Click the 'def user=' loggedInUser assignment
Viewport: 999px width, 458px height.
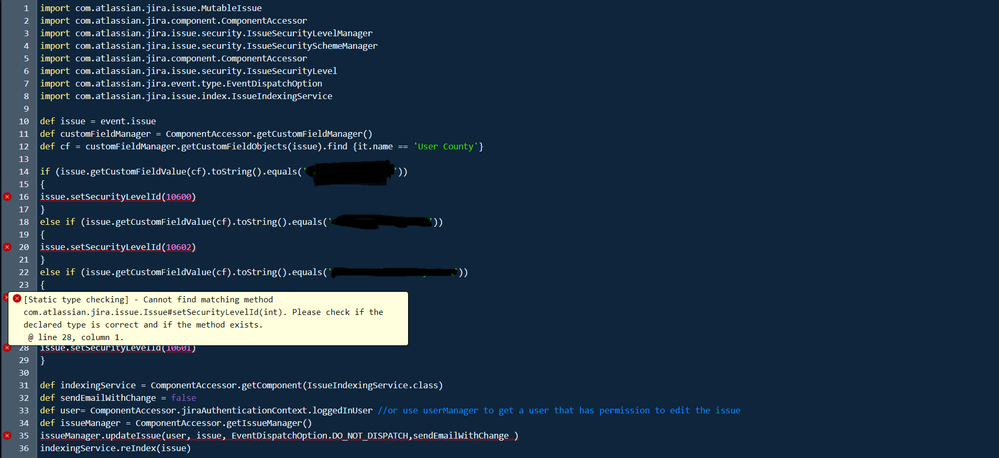point(206,411)
